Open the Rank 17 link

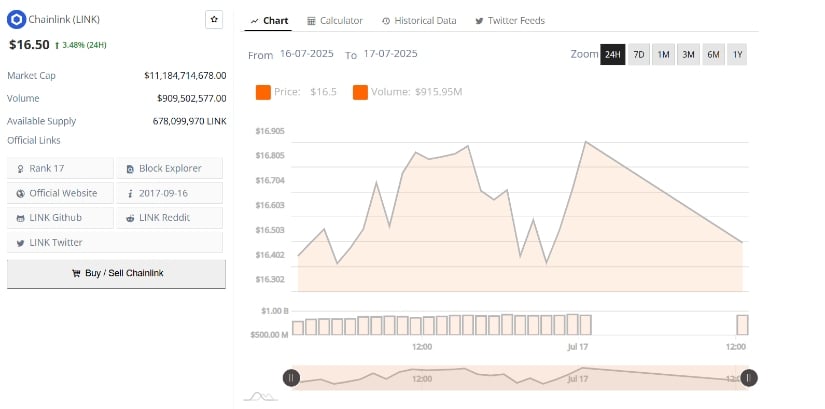[x=60, y=168]
